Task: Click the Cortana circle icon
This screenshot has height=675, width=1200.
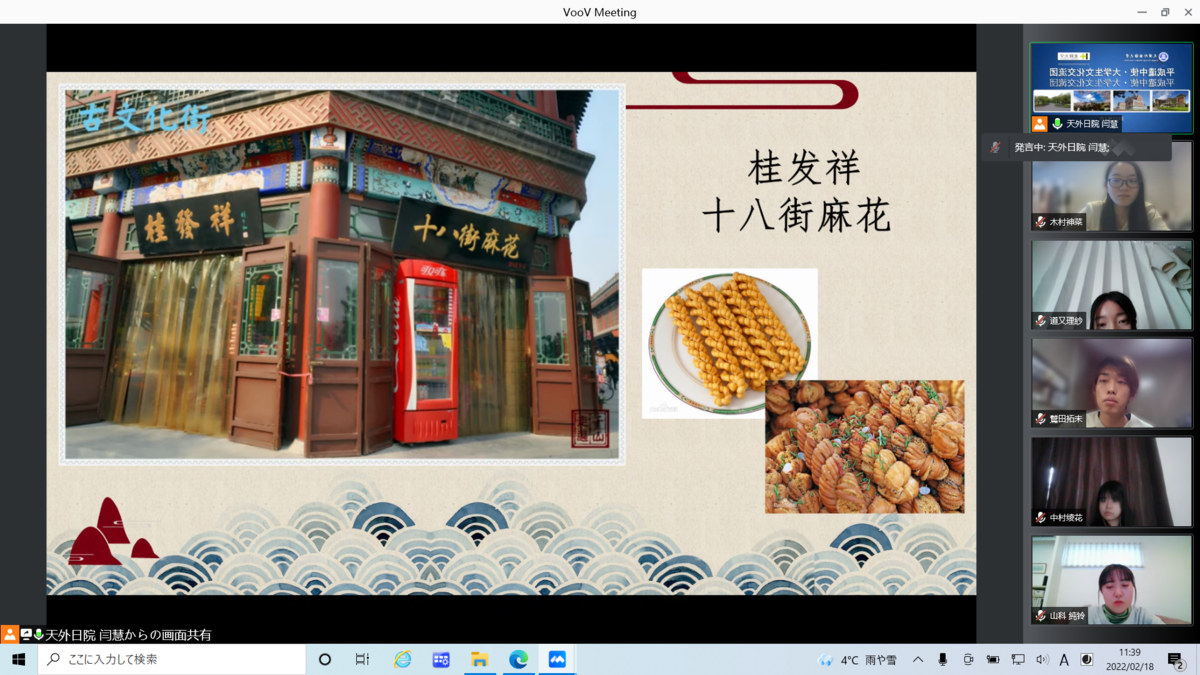Action: 324,660
